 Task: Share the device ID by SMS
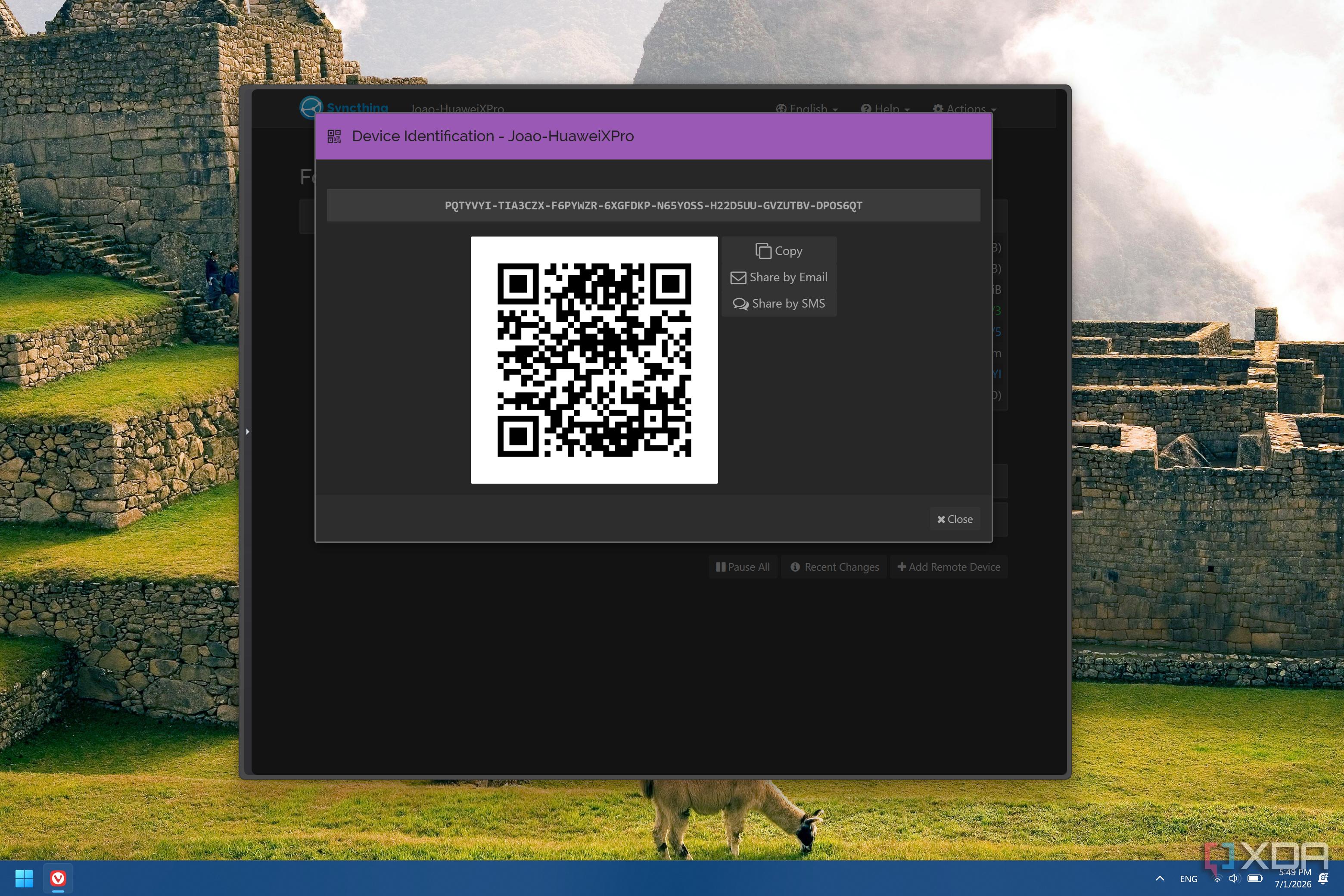(779, 303)
